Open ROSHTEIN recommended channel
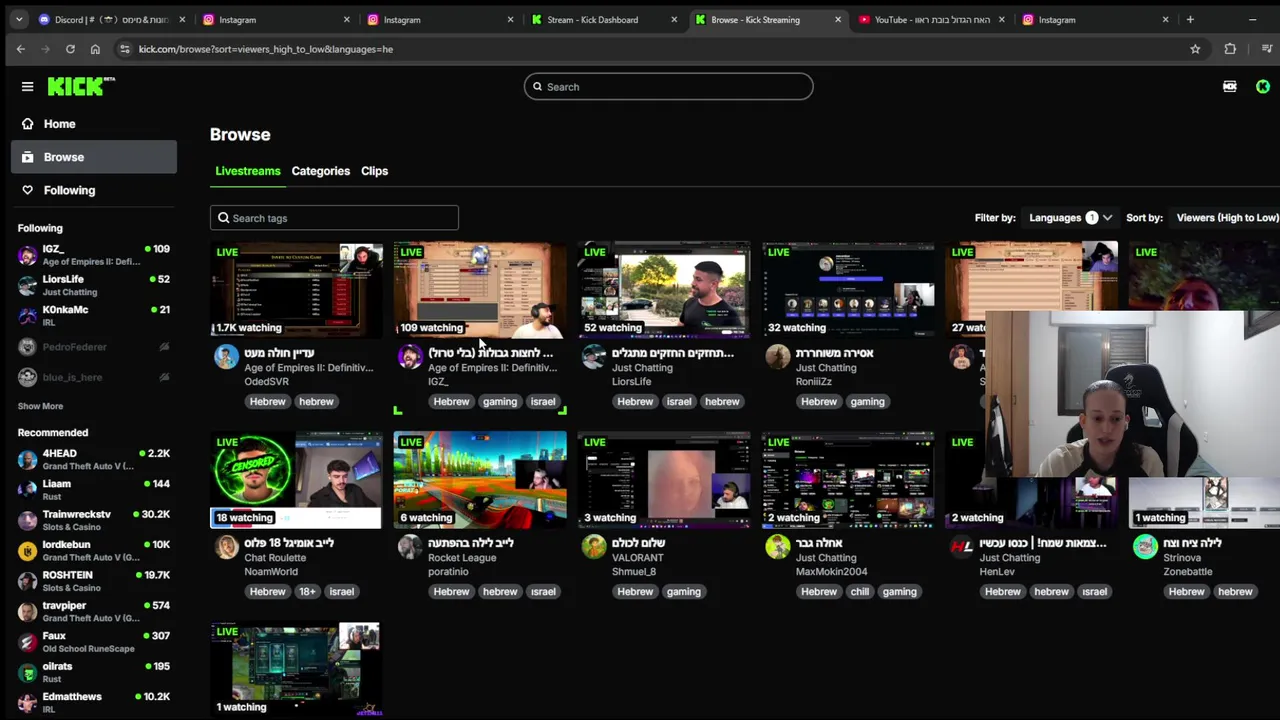Screen dimensions: 1280x720 tap(94, 581)
